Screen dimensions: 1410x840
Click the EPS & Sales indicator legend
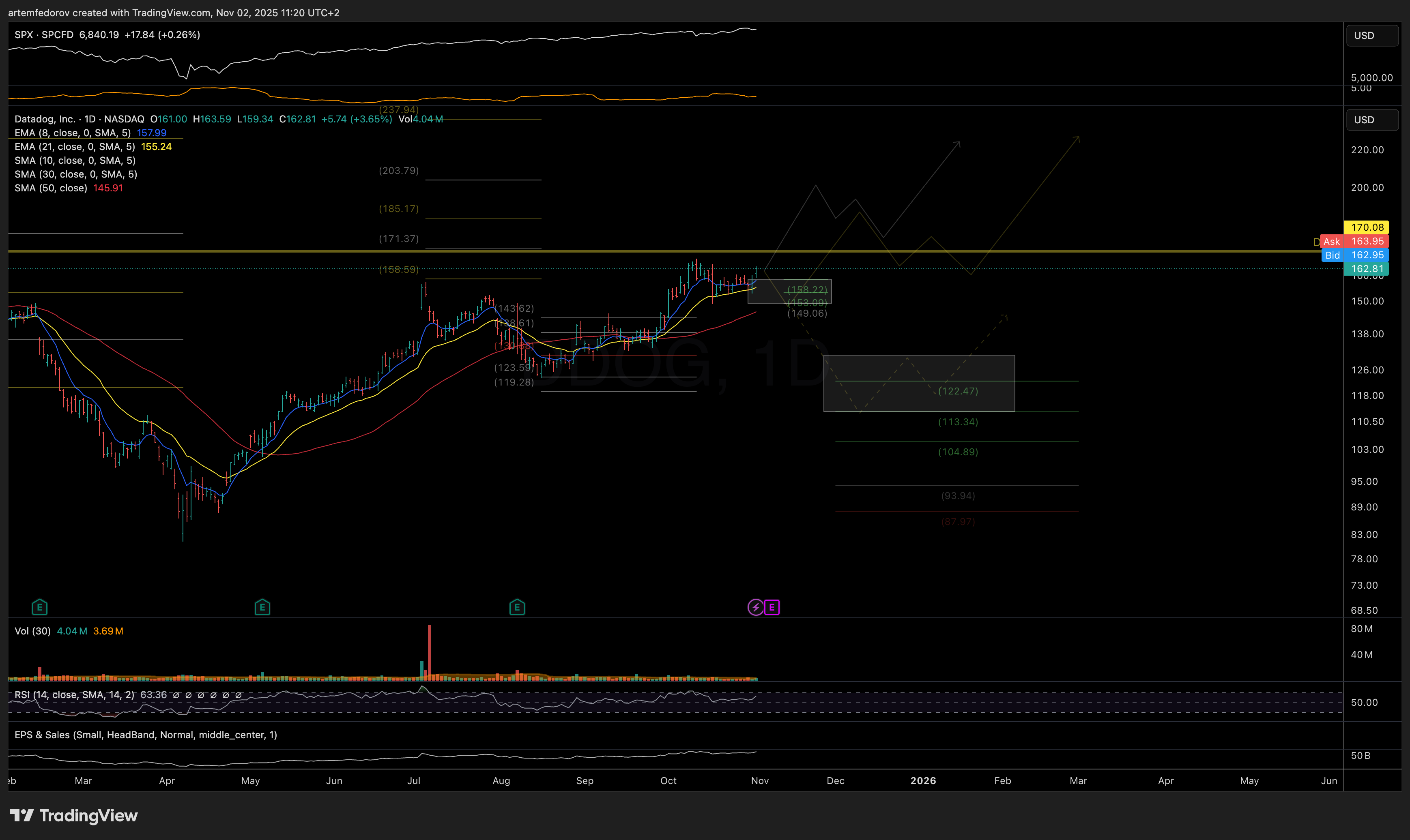click(x=146, y=735)
